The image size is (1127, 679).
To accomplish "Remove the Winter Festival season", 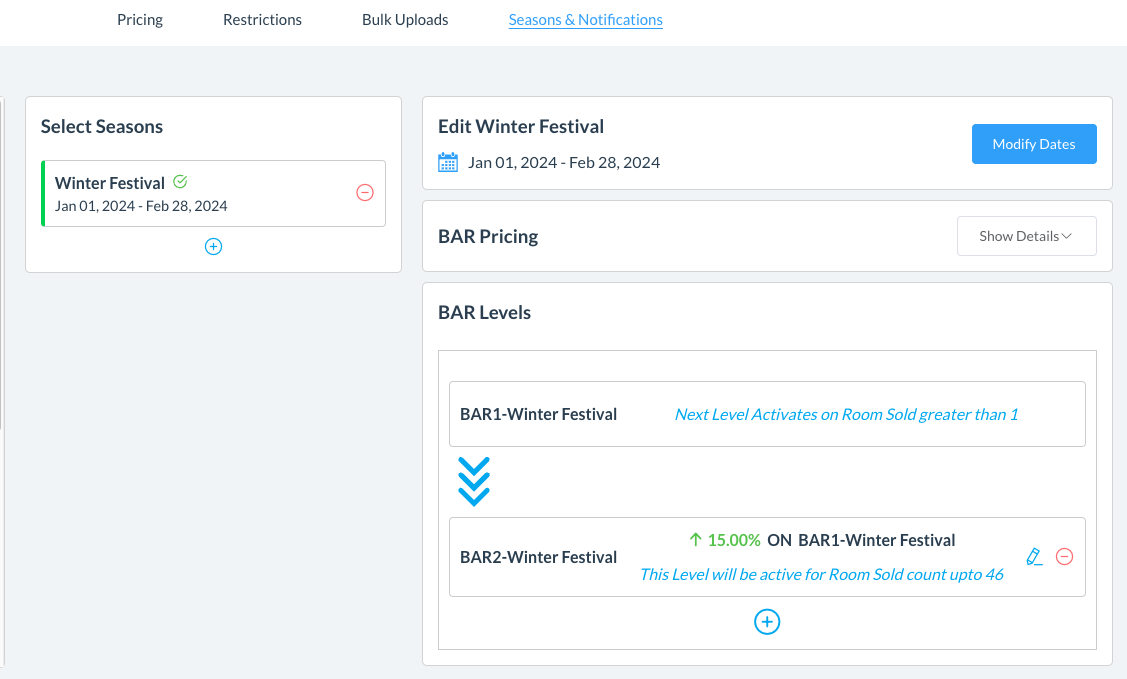I will pyautogui.click(x=365, y=192).
